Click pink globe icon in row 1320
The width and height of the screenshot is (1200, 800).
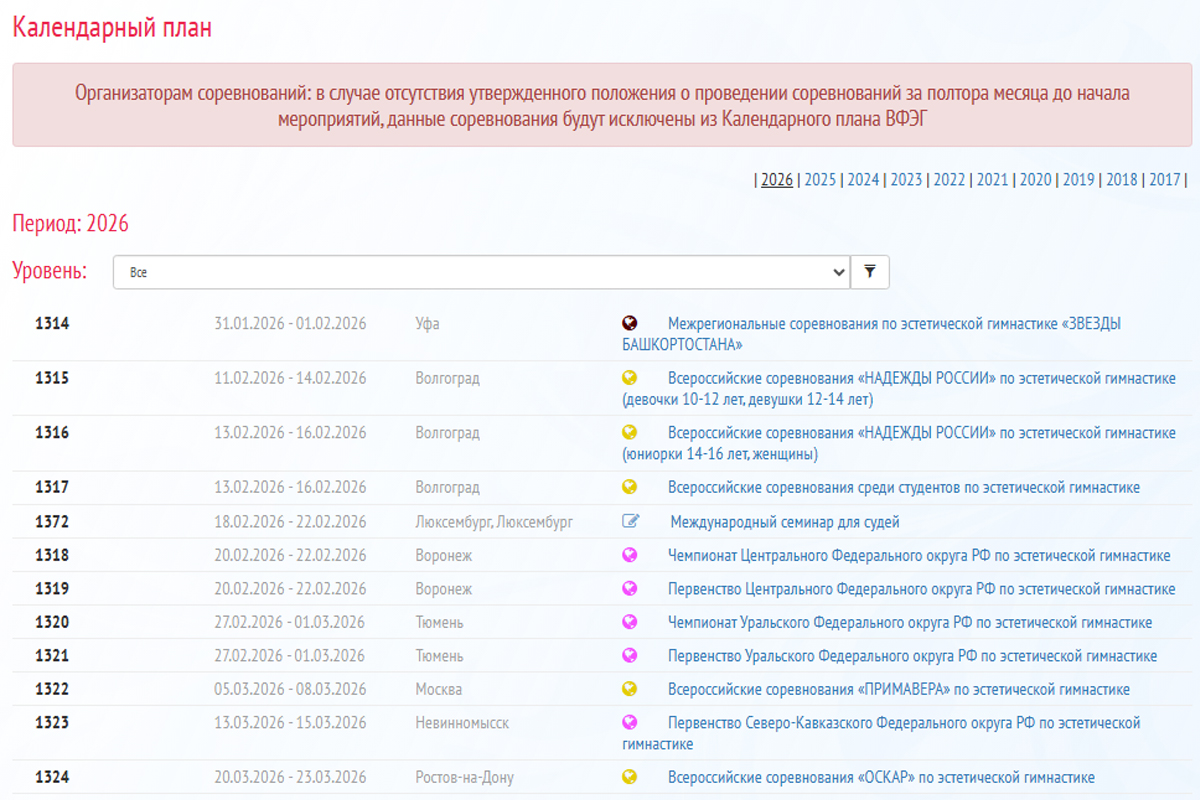(629, 622)
